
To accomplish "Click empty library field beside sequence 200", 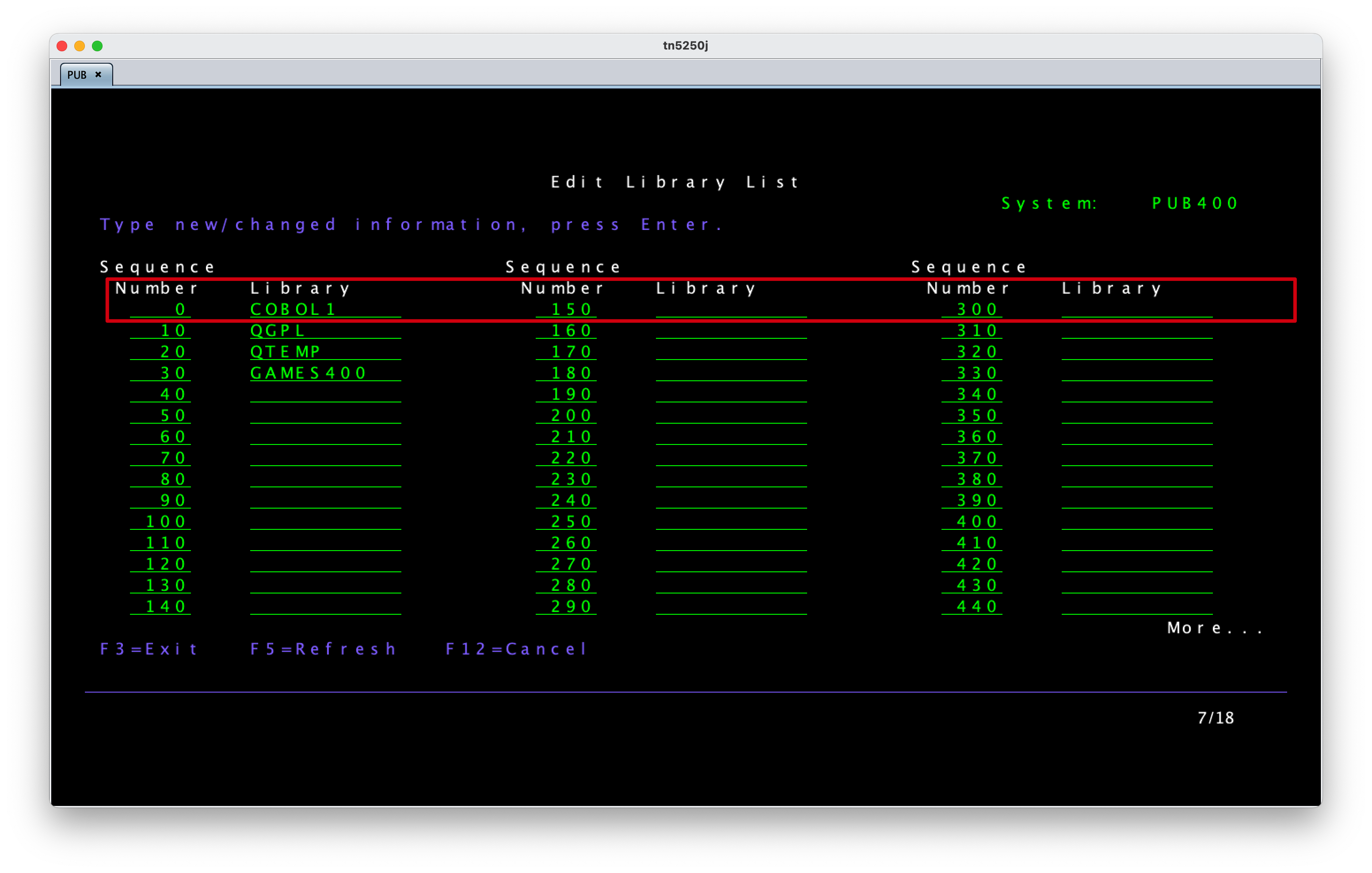I will click(731, 416).
